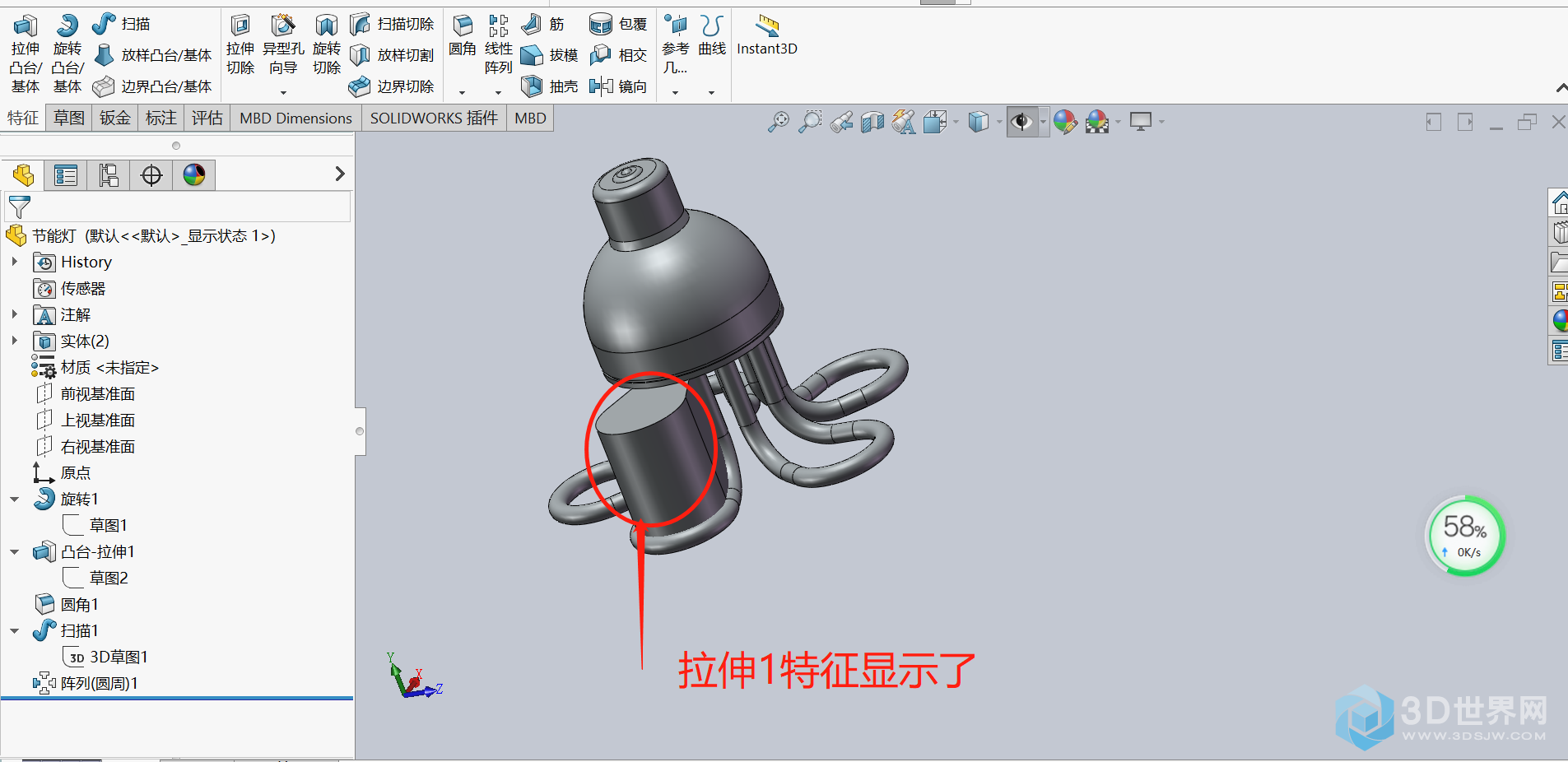Switch to the 钣金 (Sheet Metal) tab
The width and height of the screenshot is (1568, 762).
[x=115, y=118]
